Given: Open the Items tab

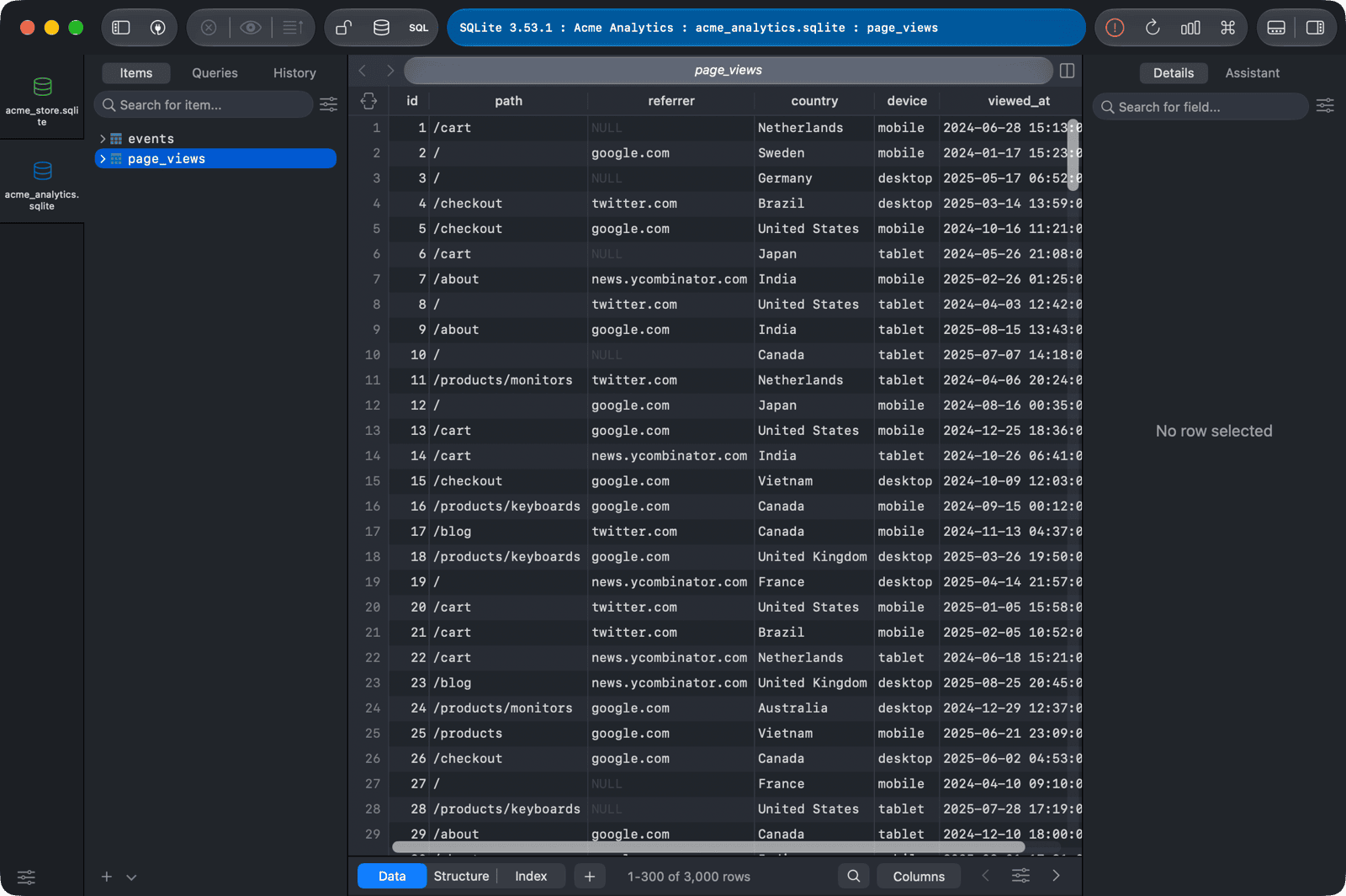Looking at the screenshot, I should point(136,73).
